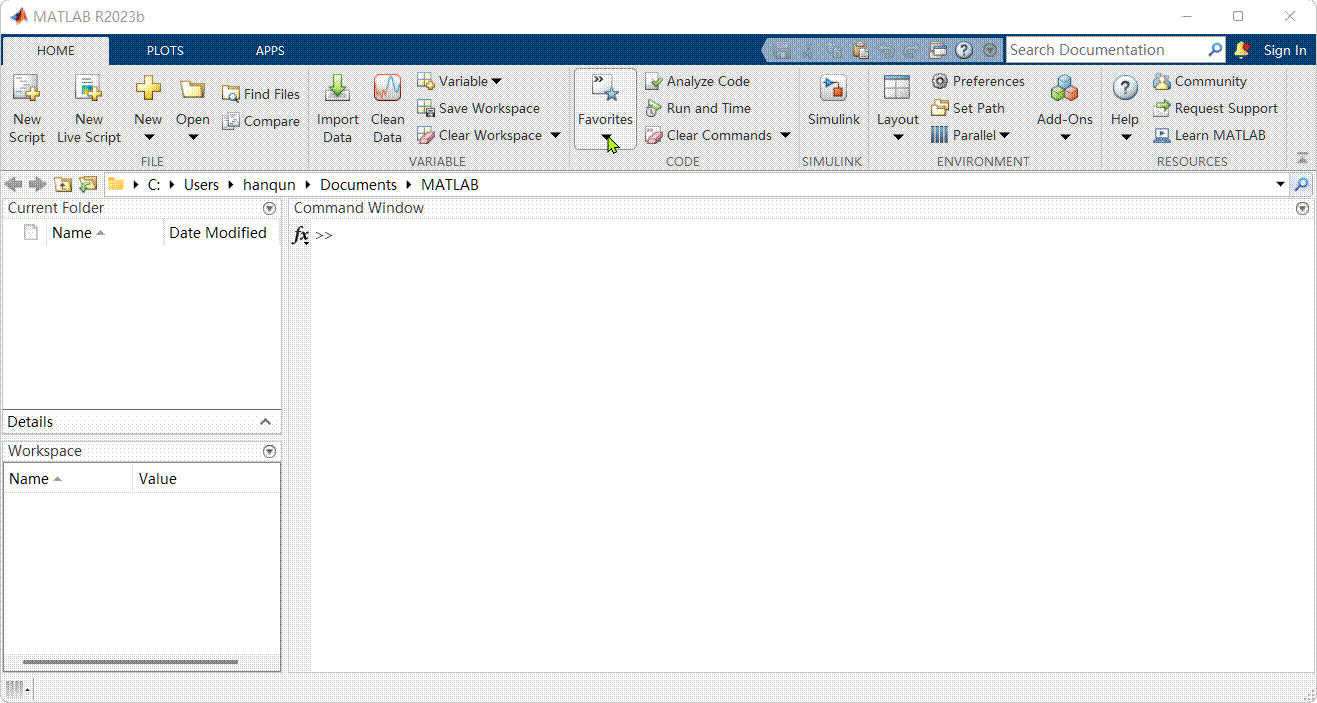Open the Parallel dropdown
The width and height of the screenshot is (1317, 703).
970,135
